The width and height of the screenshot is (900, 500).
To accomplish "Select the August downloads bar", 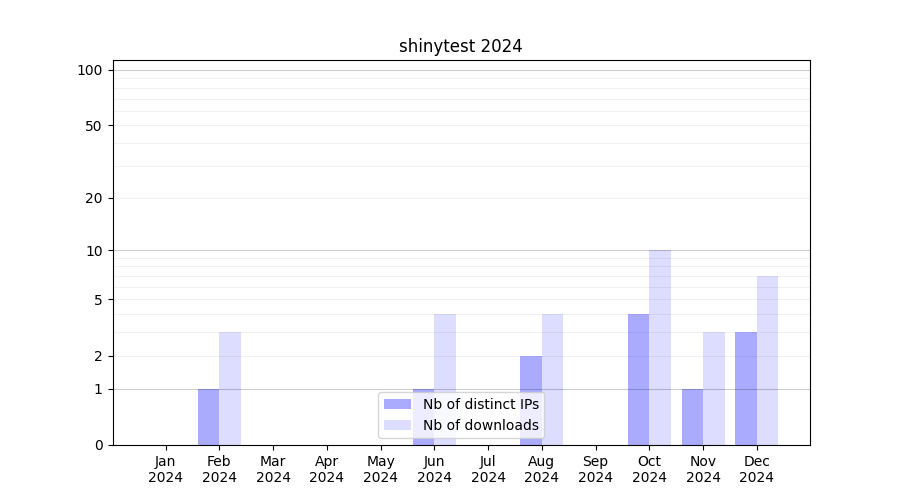I will click(552, 379).
